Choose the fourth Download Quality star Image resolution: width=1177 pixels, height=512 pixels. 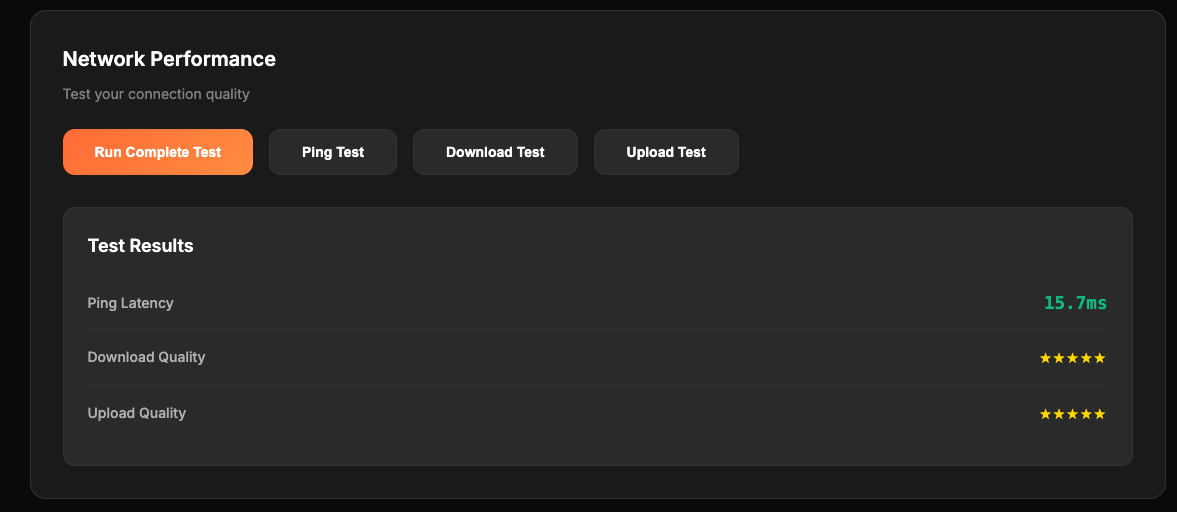[x=1086, y=358]
